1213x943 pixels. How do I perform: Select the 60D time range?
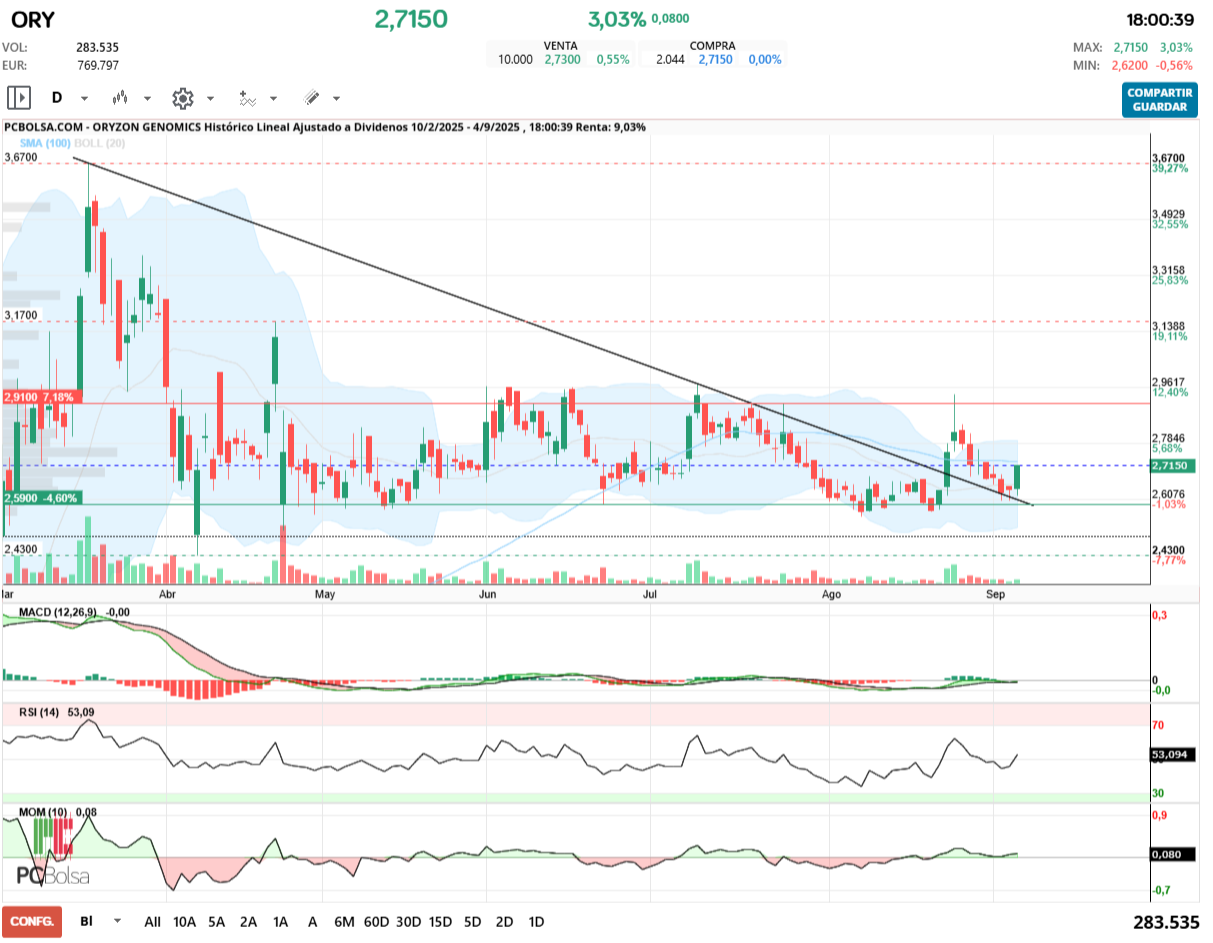[x=376, y=921]
